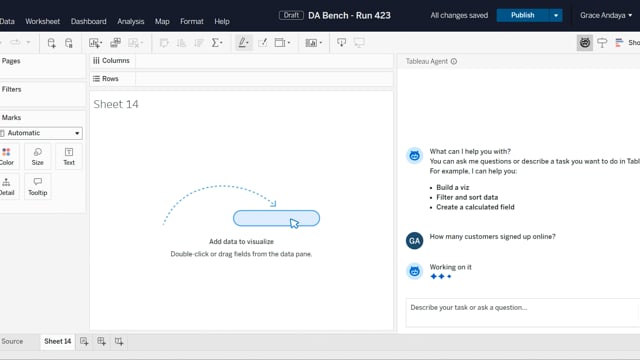The width and height of the screenshot is (640, 360).
Task: Open the Format menu
Action: (191, 21)
